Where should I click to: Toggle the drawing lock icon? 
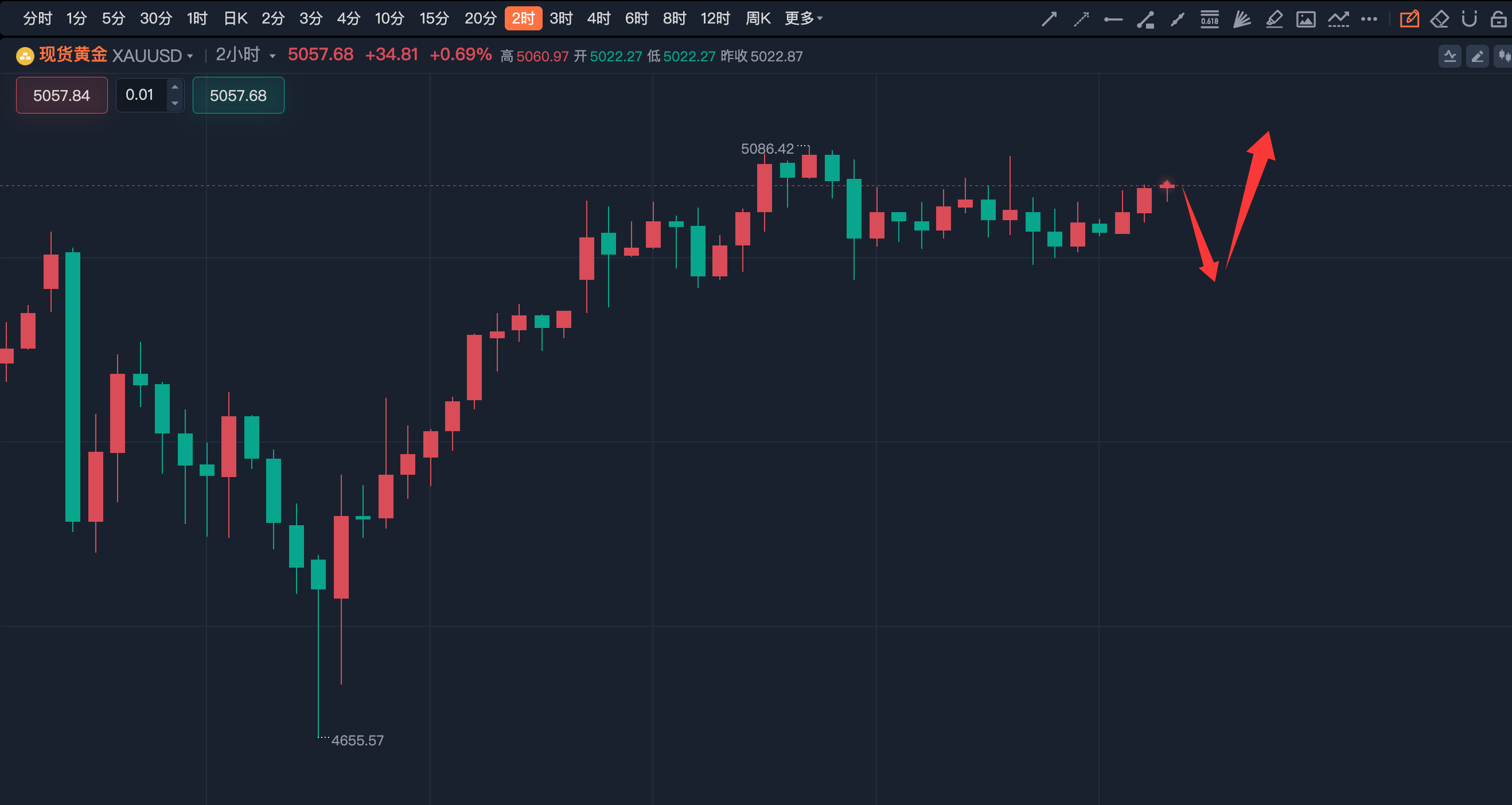pyautogui.click(x=1498, y=19)
